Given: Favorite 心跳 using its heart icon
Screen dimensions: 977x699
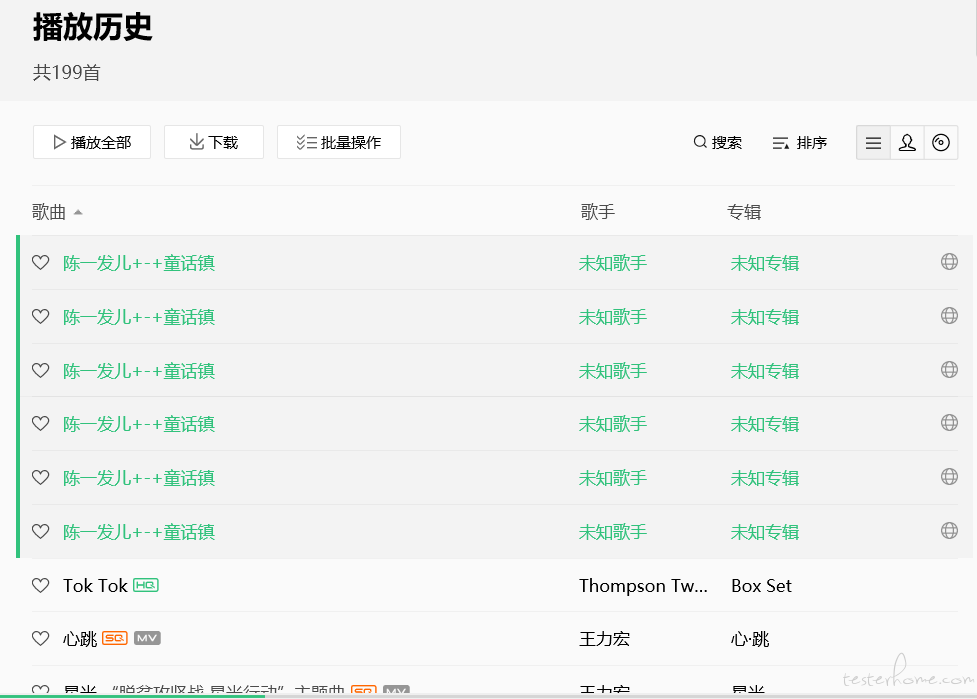Looking at the screenshot, I should tap(41, 639).
